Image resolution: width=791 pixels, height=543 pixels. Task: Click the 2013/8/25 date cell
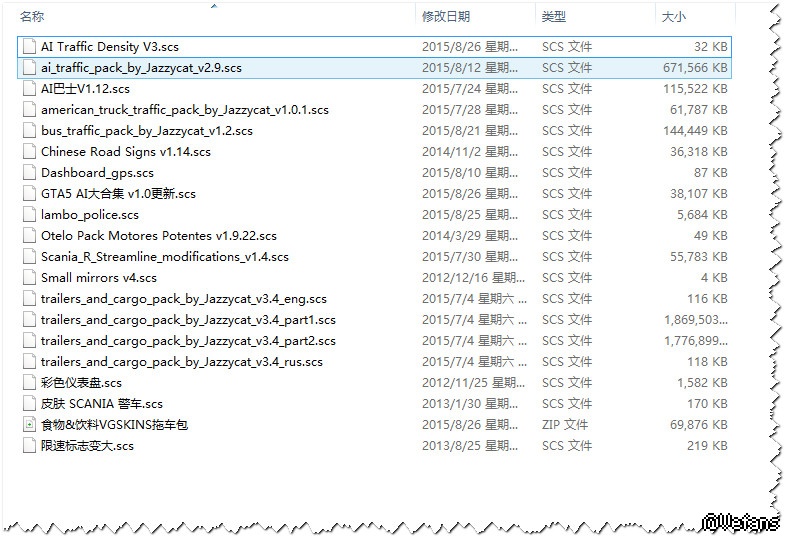(470, 446)
